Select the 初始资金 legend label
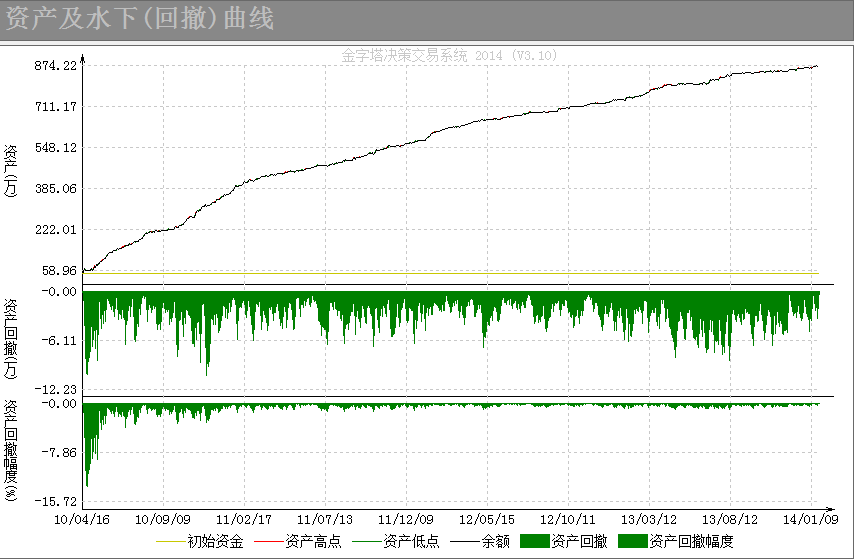Viewport: 854px width, 559px height. [215, 542]
